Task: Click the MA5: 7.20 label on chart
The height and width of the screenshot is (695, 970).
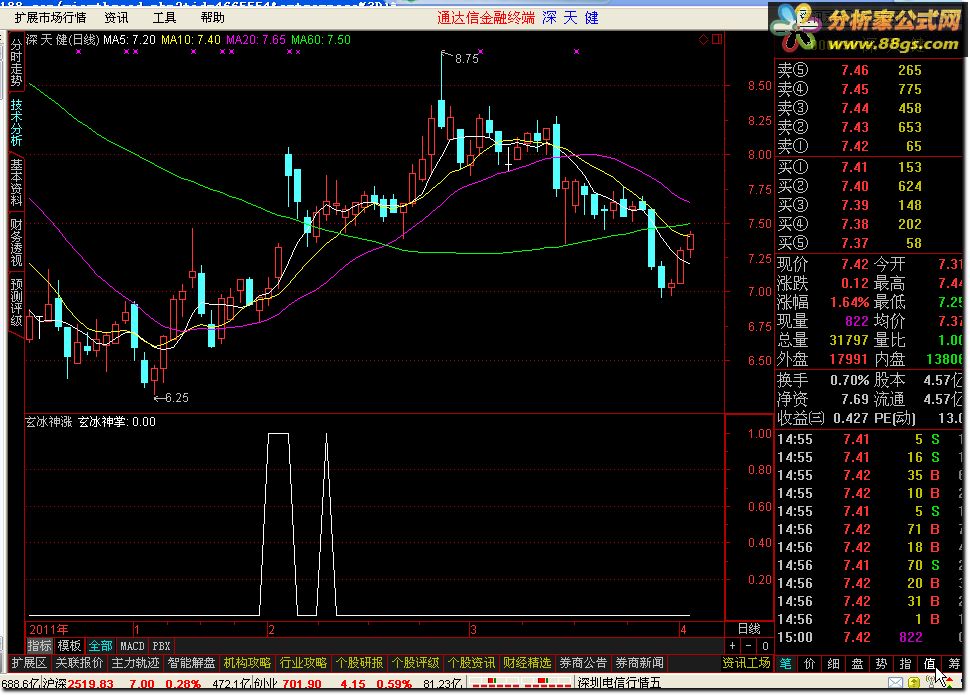Action: pyautogui.click(x=129, y=40)
